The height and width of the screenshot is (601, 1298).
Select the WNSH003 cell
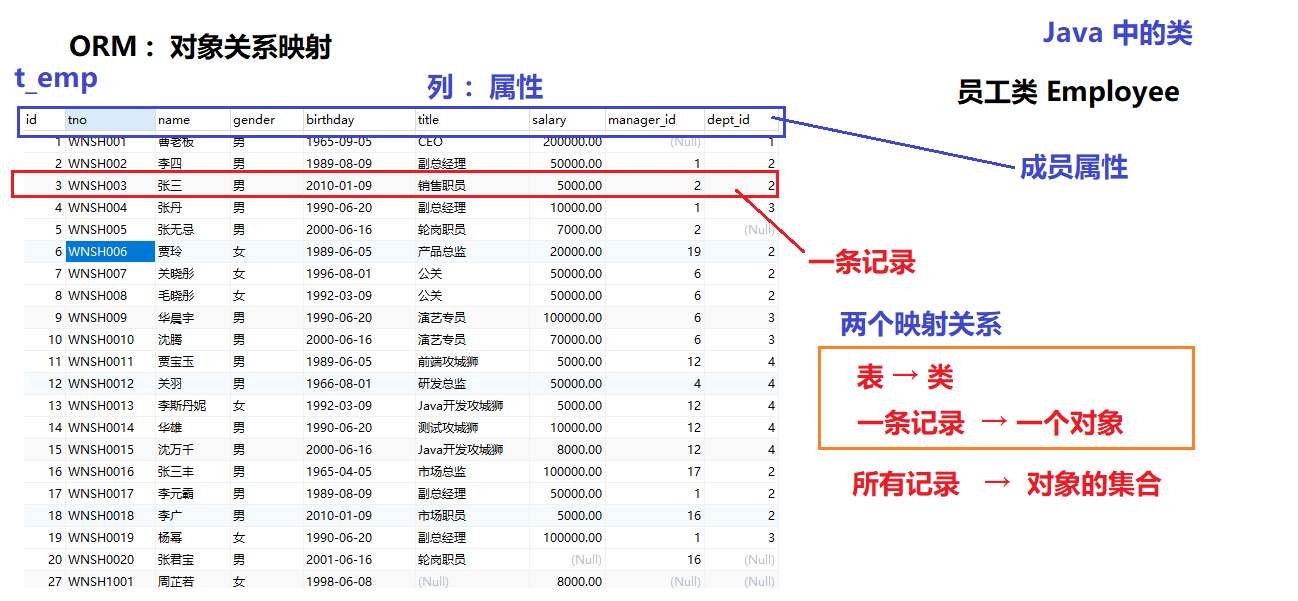110,185
